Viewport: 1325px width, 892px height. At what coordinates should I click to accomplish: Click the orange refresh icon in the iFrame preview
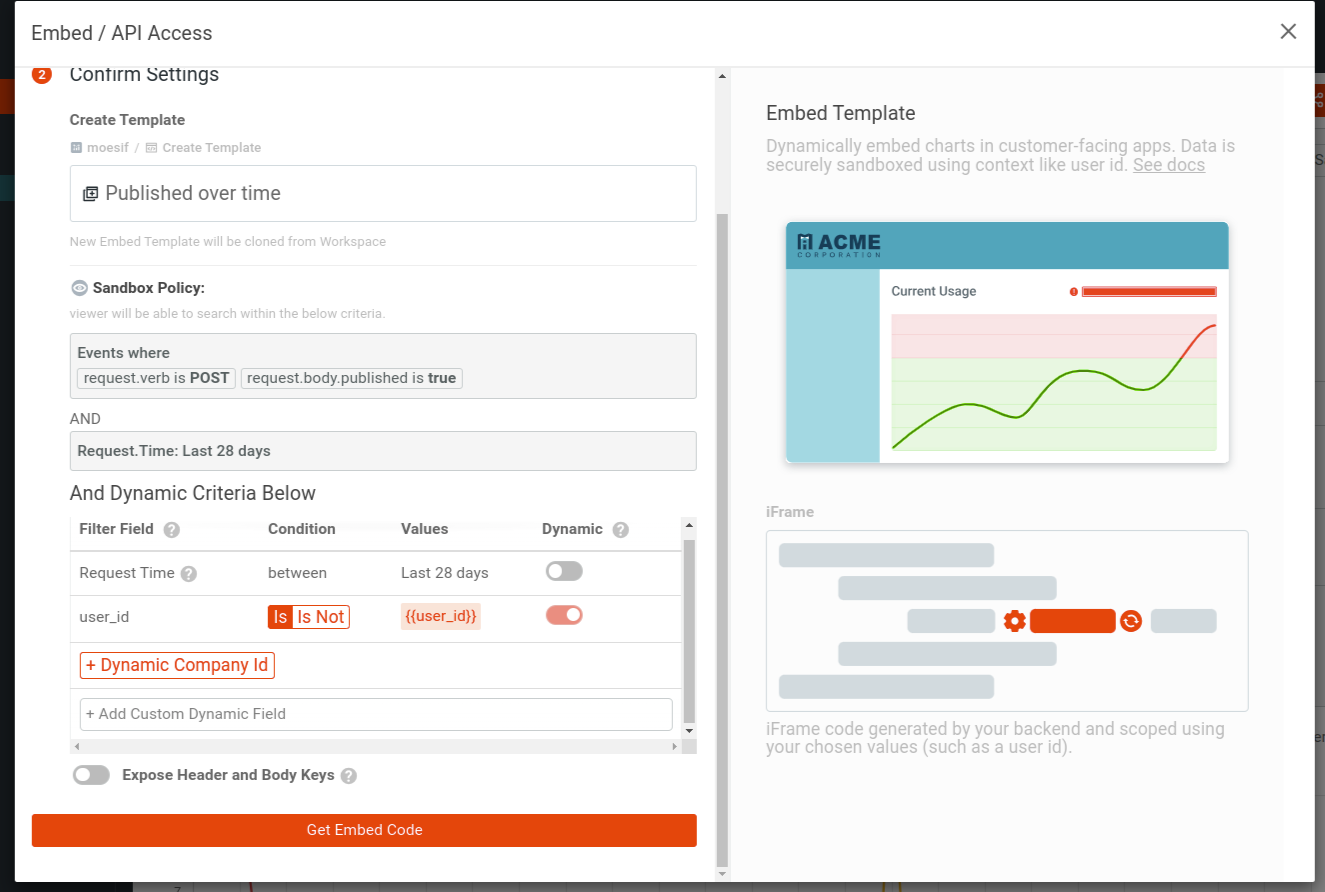click(x=1132, y=621)
